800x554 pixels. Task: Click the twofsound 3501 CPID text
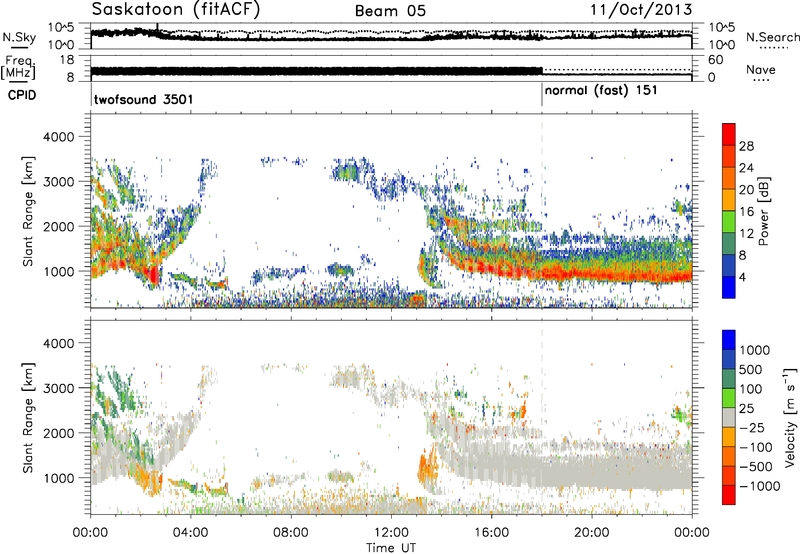click(x=143, y=99)
